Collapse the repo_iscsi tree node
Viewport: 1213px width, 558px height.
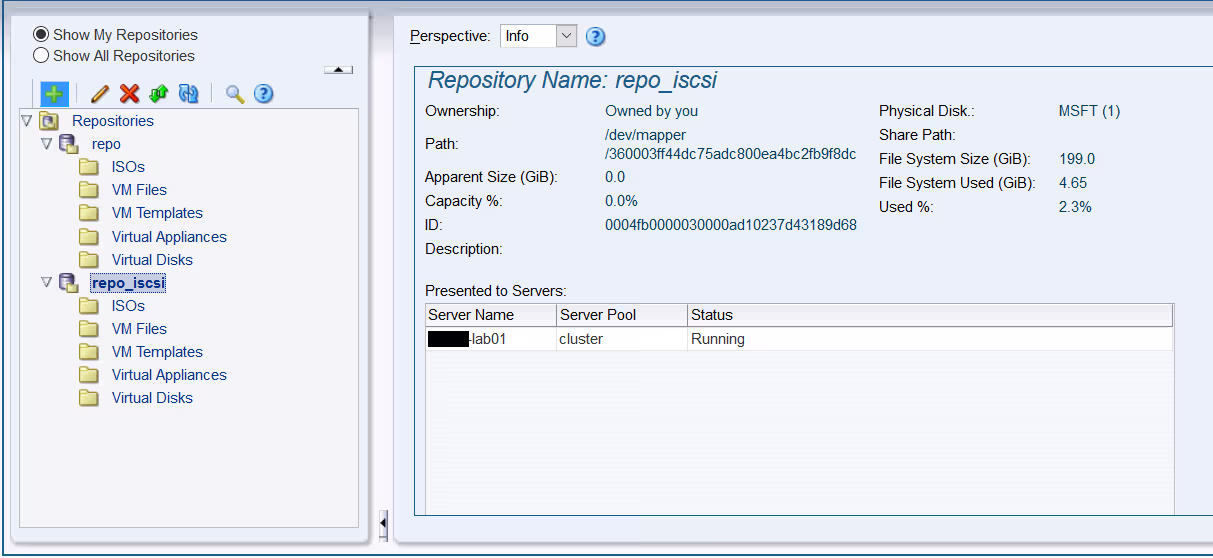pos(46,283)
